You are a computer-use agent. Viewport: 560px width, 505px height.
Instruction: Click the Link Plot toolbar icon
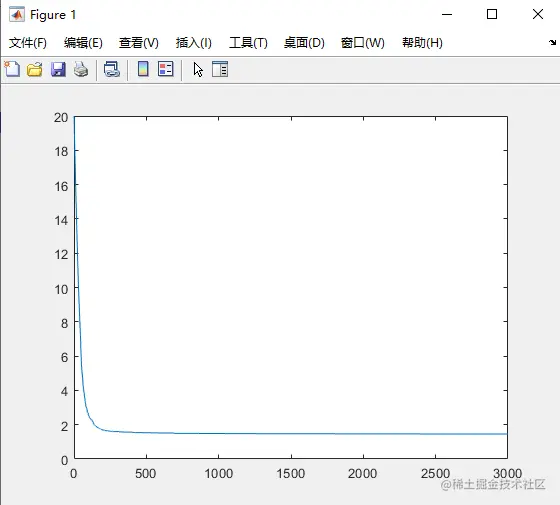pyautogui.click(x=112, y=69)
